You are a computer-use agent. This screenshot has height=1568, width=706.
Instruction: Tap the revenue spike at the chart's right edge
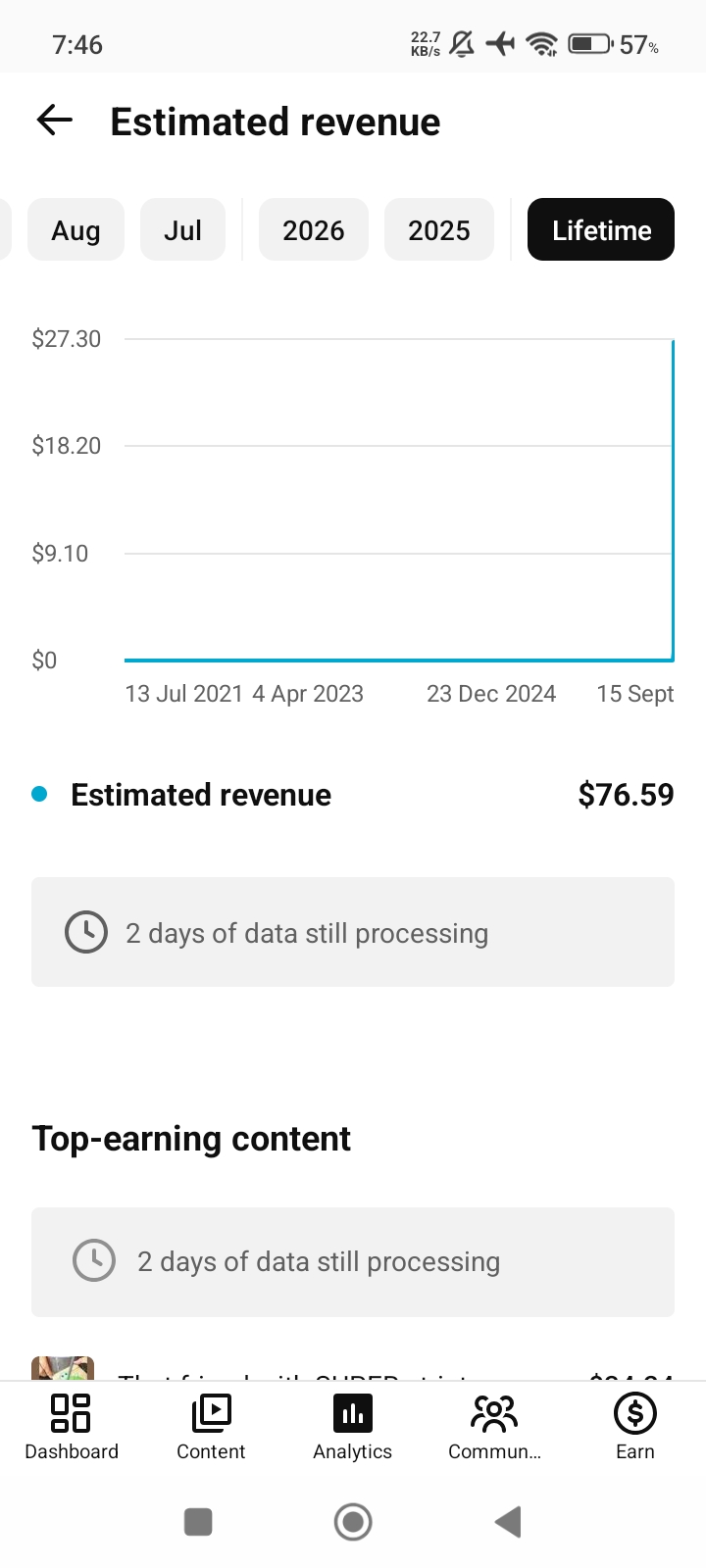(673, 500)
